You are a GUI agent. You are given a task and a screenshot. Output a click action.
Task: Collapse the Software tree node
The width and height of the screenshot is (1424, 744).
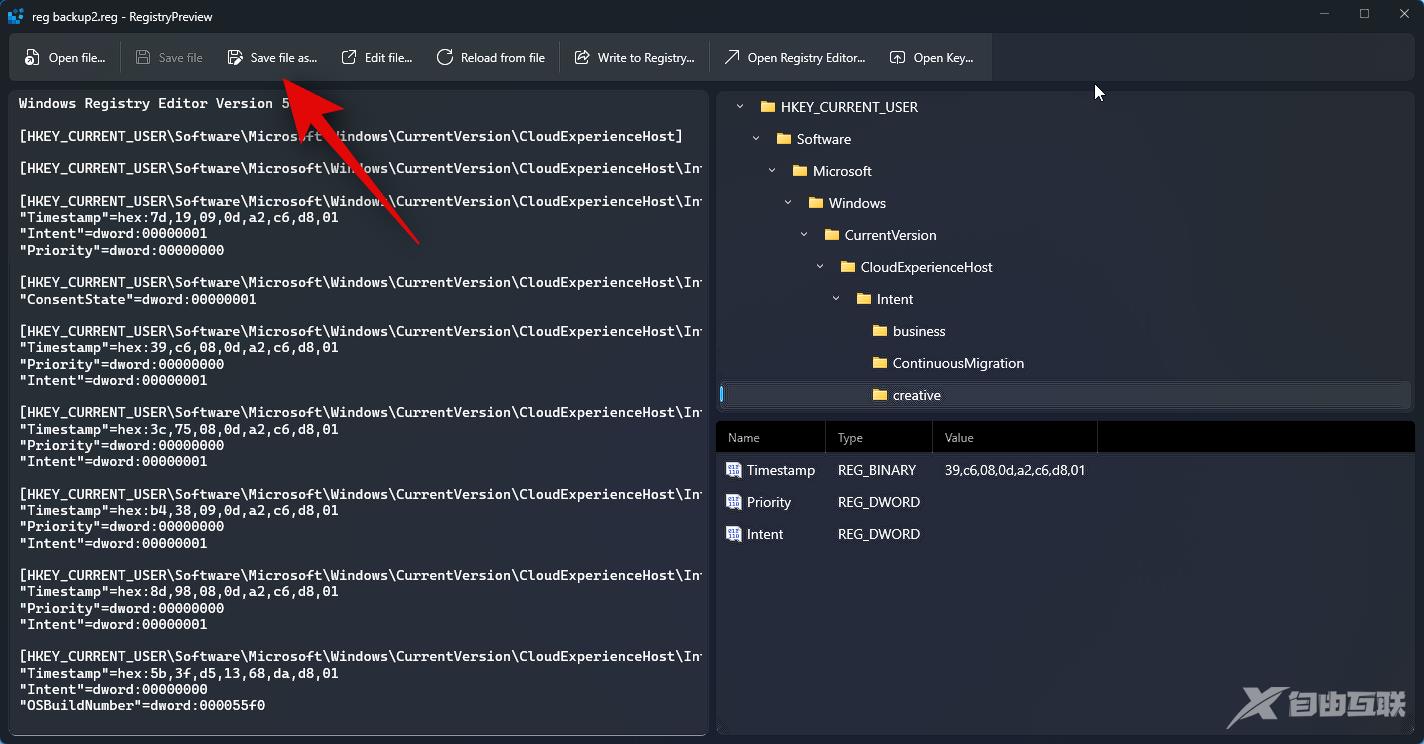[x=756, y=139]
